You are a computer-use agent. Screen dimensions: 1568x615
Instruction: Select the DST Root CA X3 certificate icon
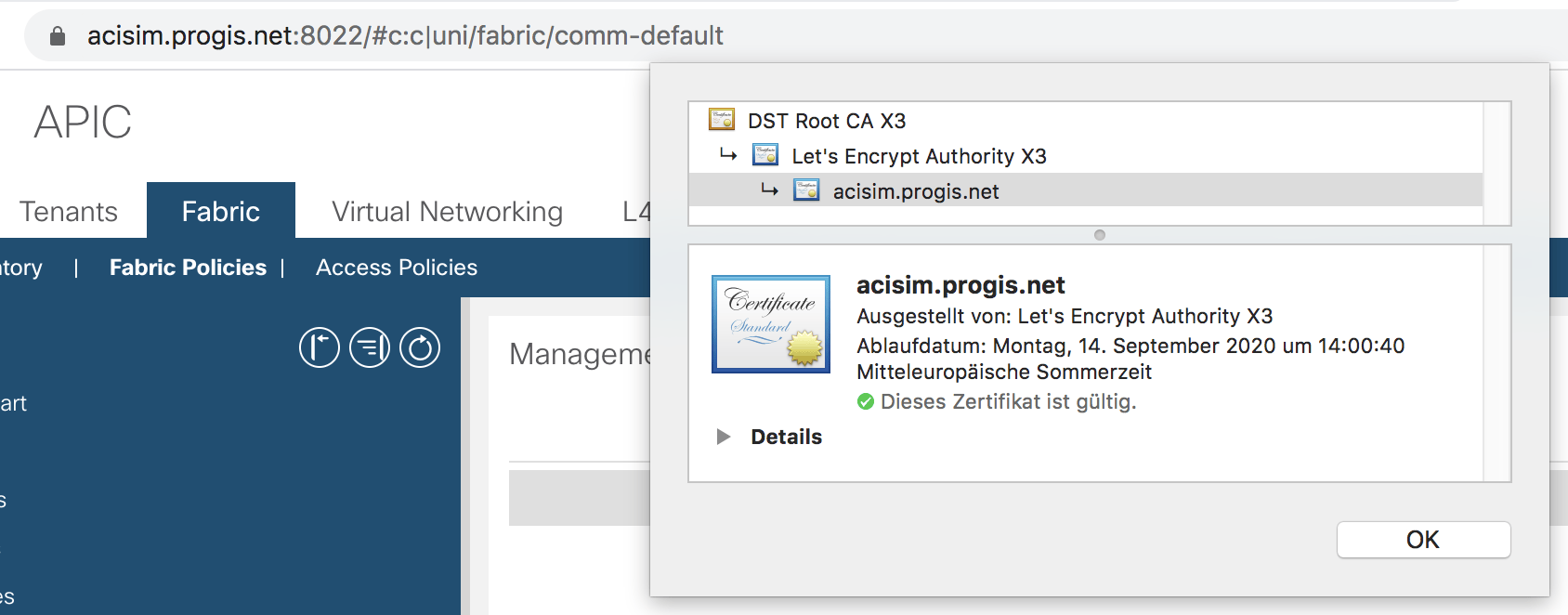[x=722, y=120]
